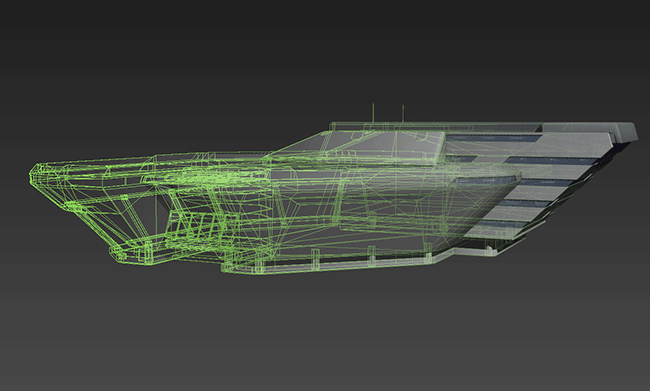Select the flat bottom hull plate
The image size is (650, 391).
(x=332, y=264)
